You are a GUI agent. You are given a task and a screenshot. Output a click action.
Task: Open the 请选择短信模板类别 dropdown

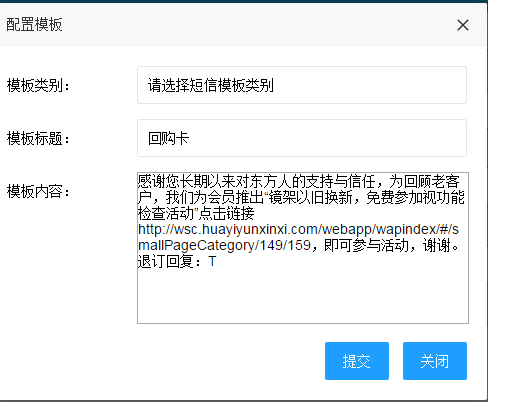tap(302, 85)
